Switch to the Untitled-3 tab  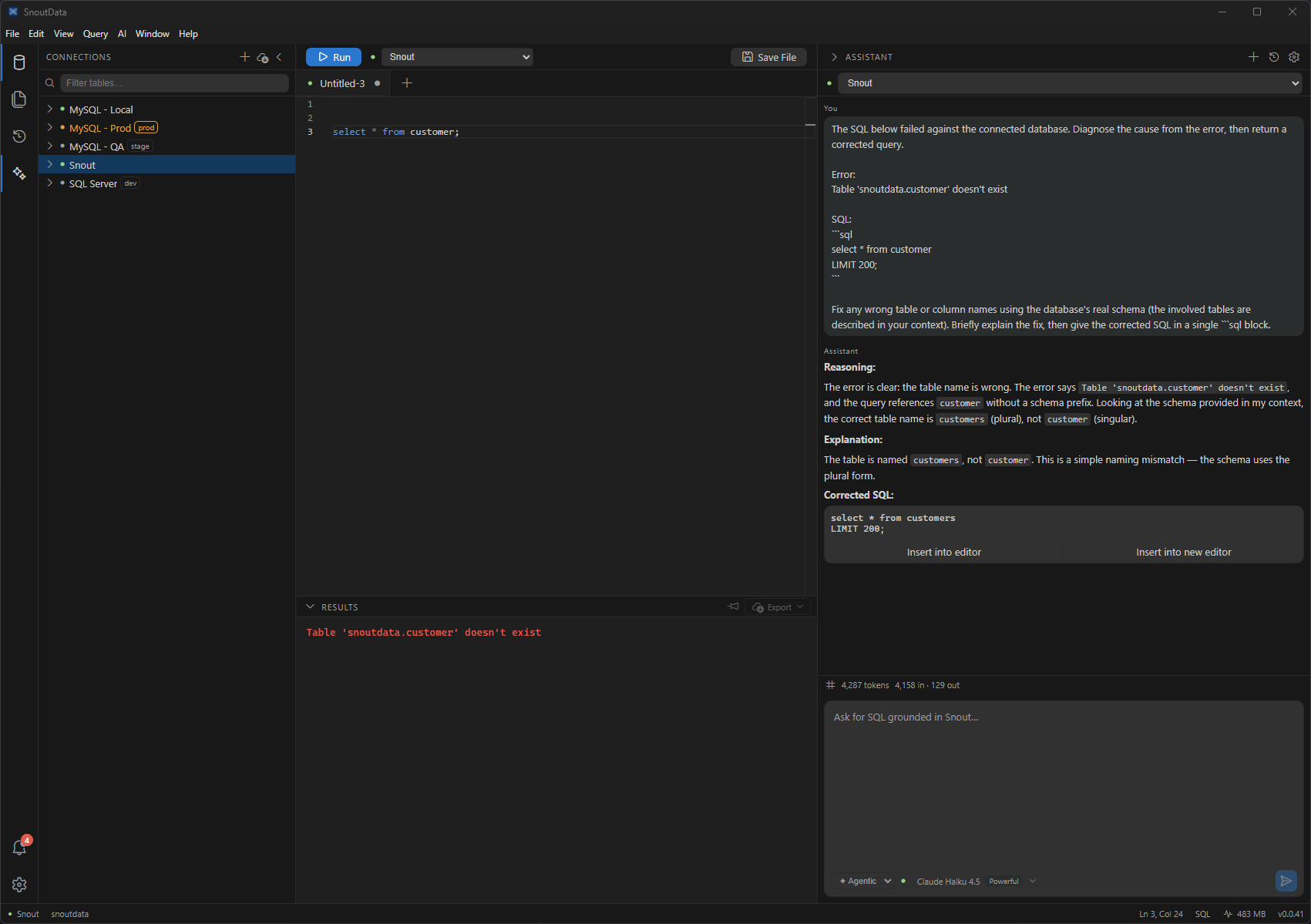click(343, 83)
